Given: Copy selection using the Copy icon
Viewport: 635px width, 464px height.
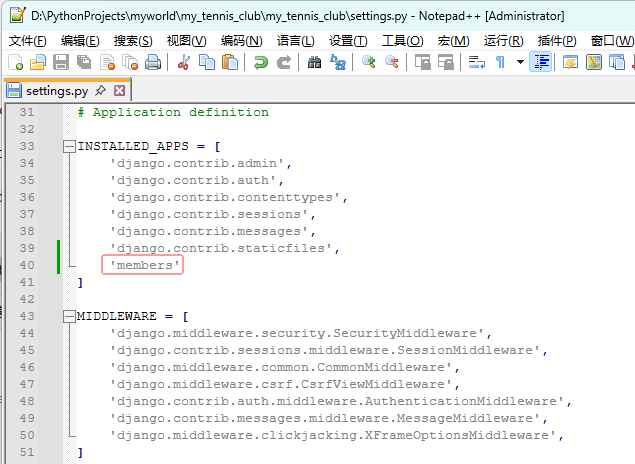Looking at the screenshot, I should coord(207,63).
